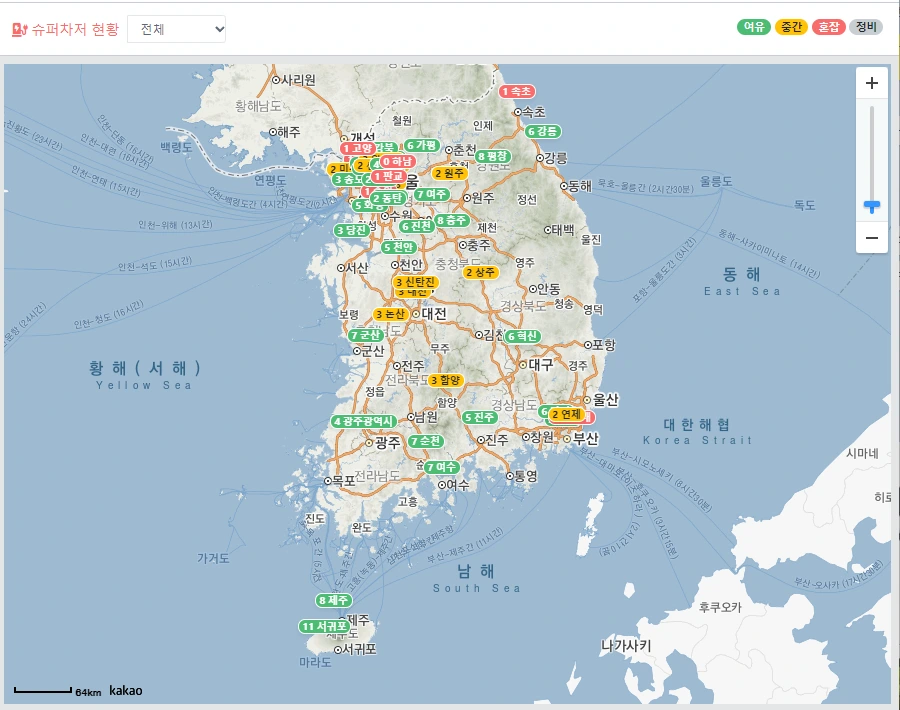Open the 6 혁신 charger marker
This screenshot has width=900, height=710.
(522, 336)
